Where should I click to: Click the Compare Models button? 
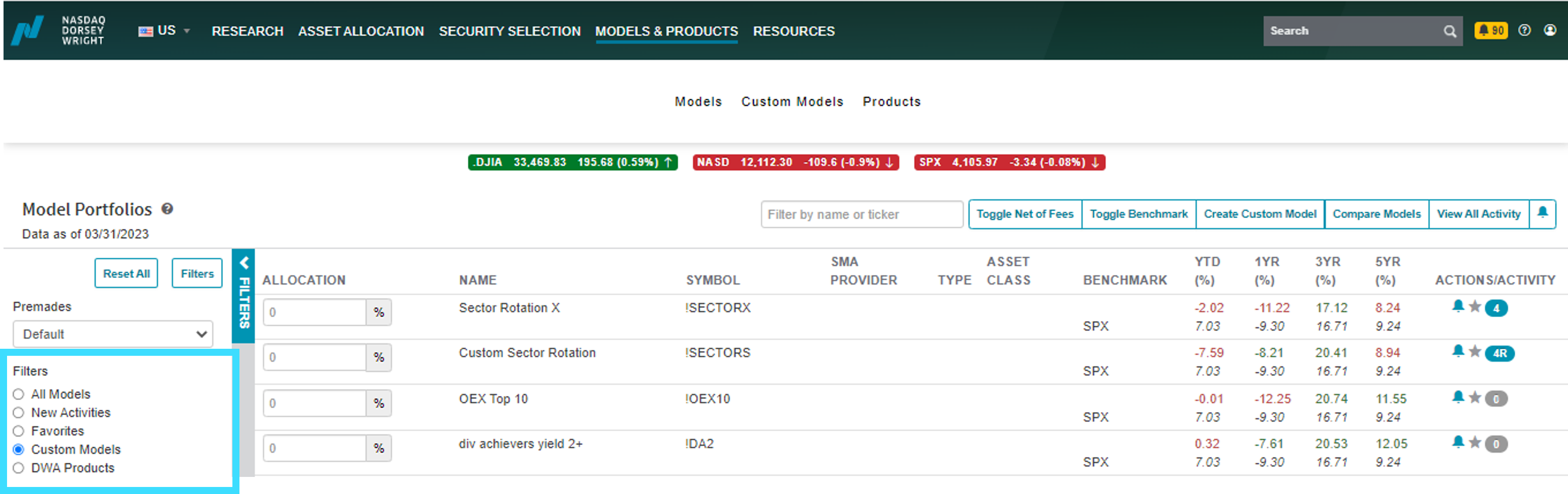pos(1376,214)
